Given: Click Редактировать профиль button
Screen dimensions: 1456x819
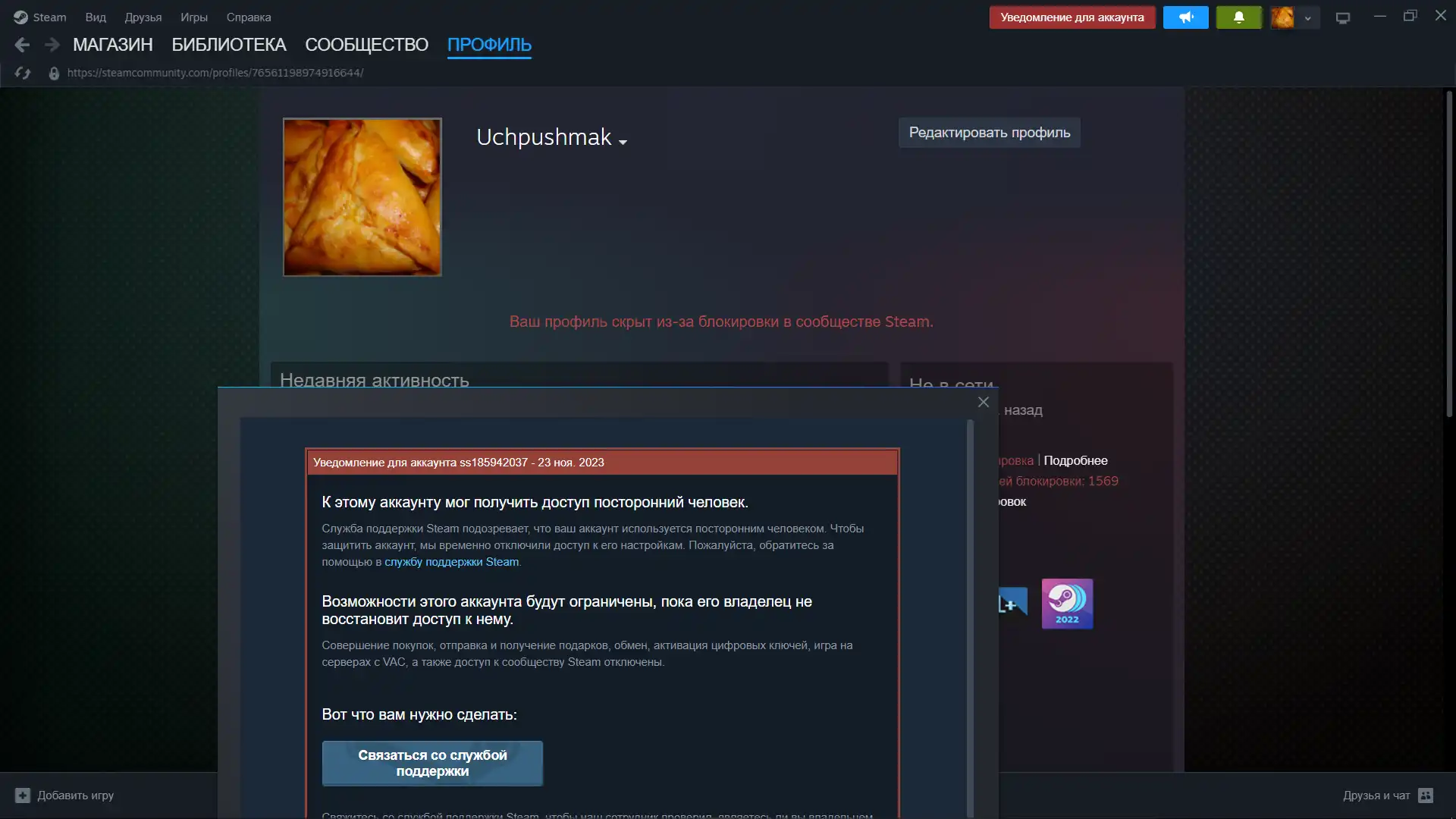Looking at the screenshot, I should click(990, 133).
